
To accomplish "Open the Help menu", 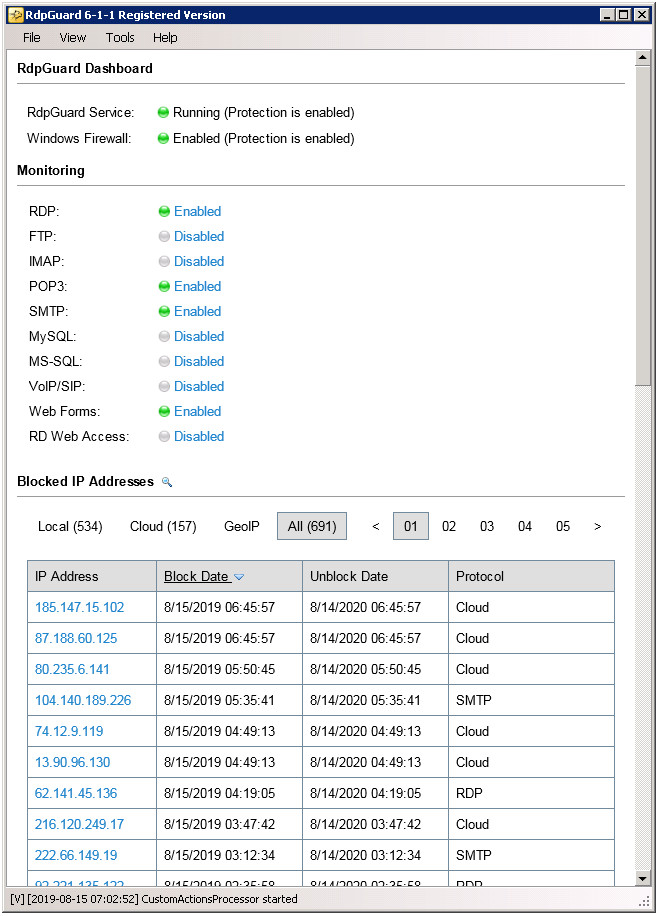I will point(165,38).
